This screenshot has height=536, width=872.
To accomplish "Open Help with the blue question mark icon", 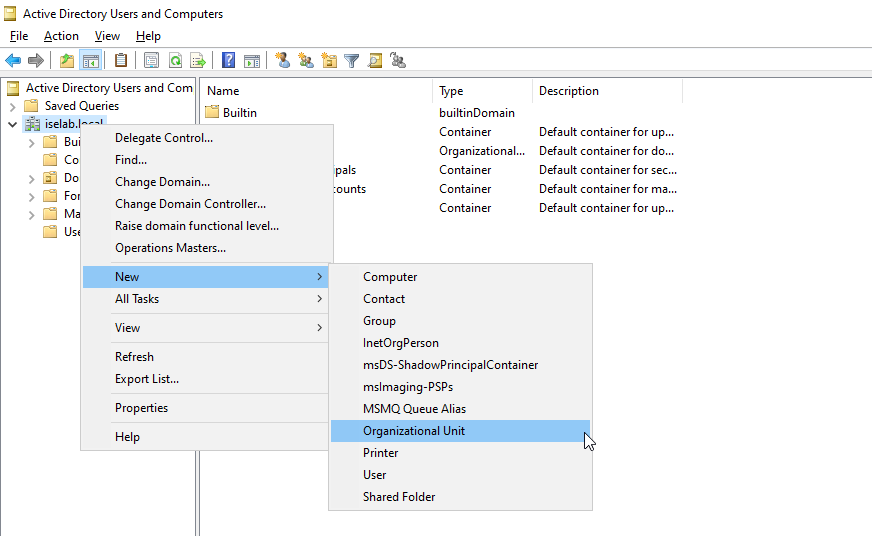I will pos(229,60).
